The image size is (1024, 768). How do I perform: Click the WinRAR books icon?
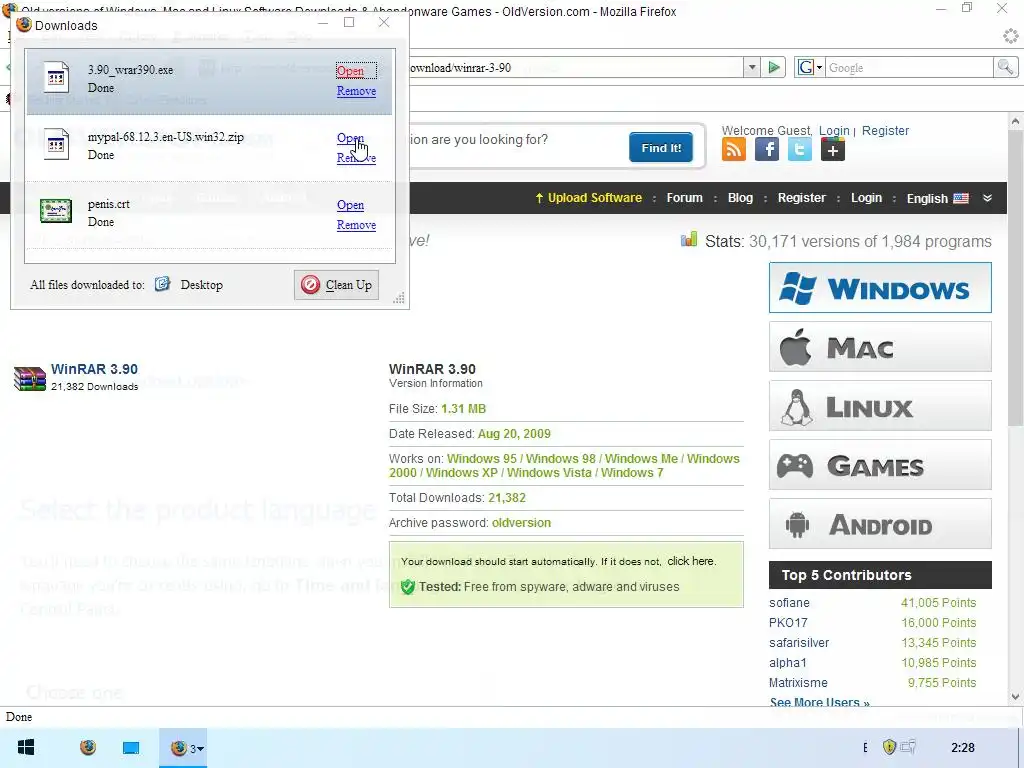[30, 378]
